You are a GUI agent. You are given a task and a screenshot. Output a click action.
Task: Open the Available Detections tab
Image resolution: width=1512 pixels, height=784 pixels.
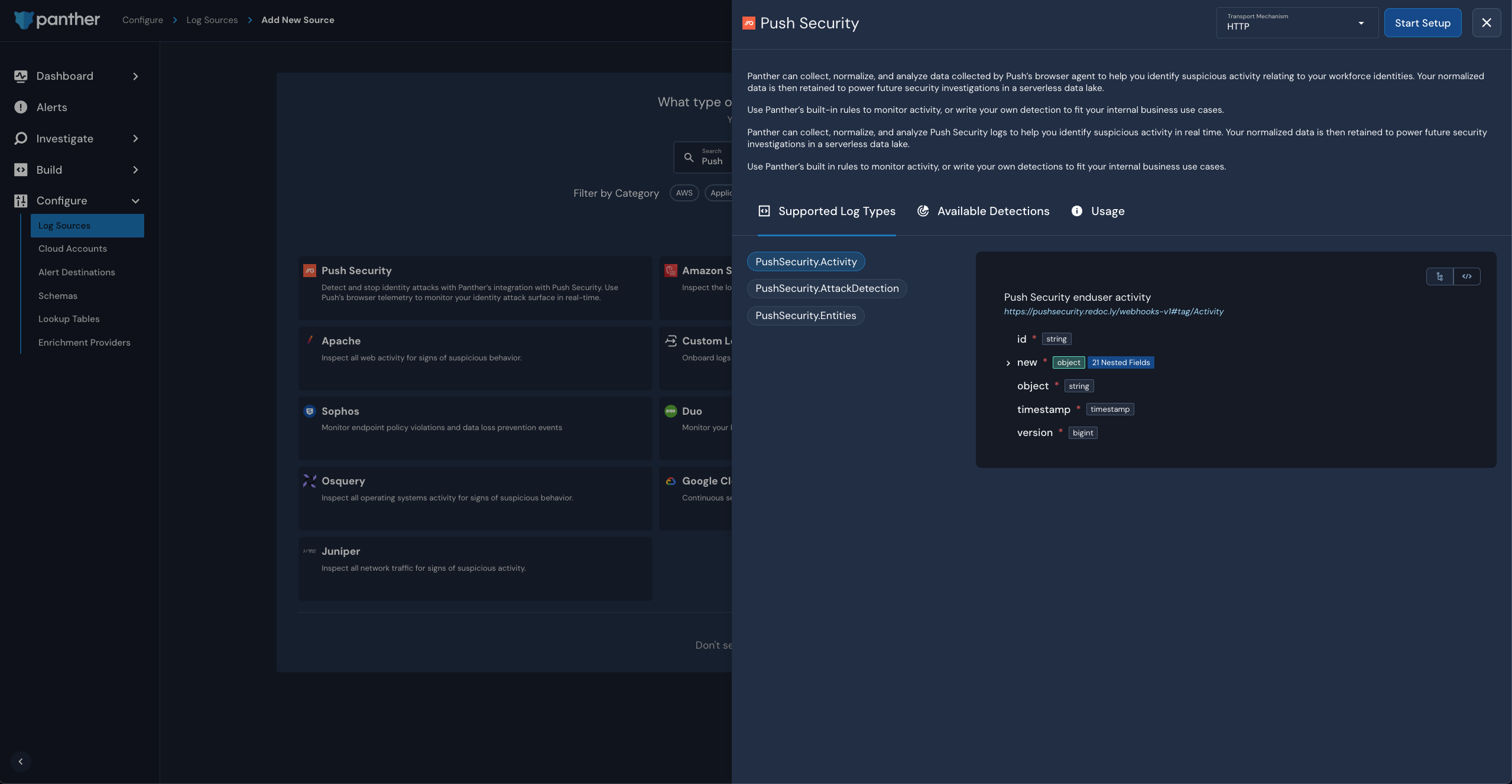point(984,212)
